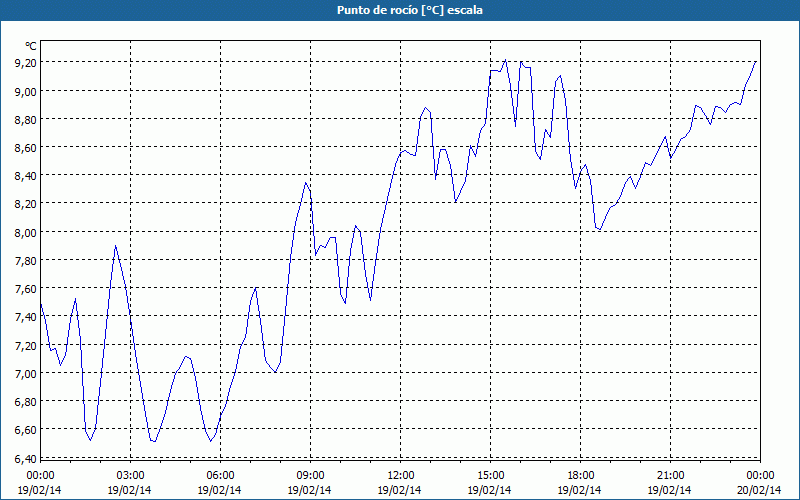Select the 18:00 x-axis label

coord(581,475)
